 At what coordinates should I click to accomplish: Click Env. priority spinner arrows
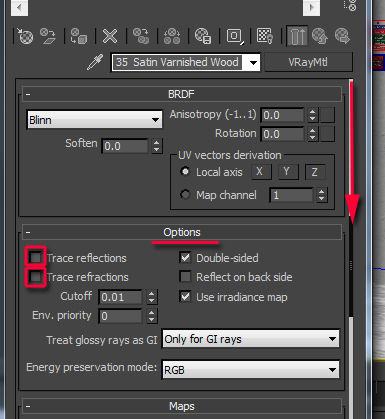[151, 316]
